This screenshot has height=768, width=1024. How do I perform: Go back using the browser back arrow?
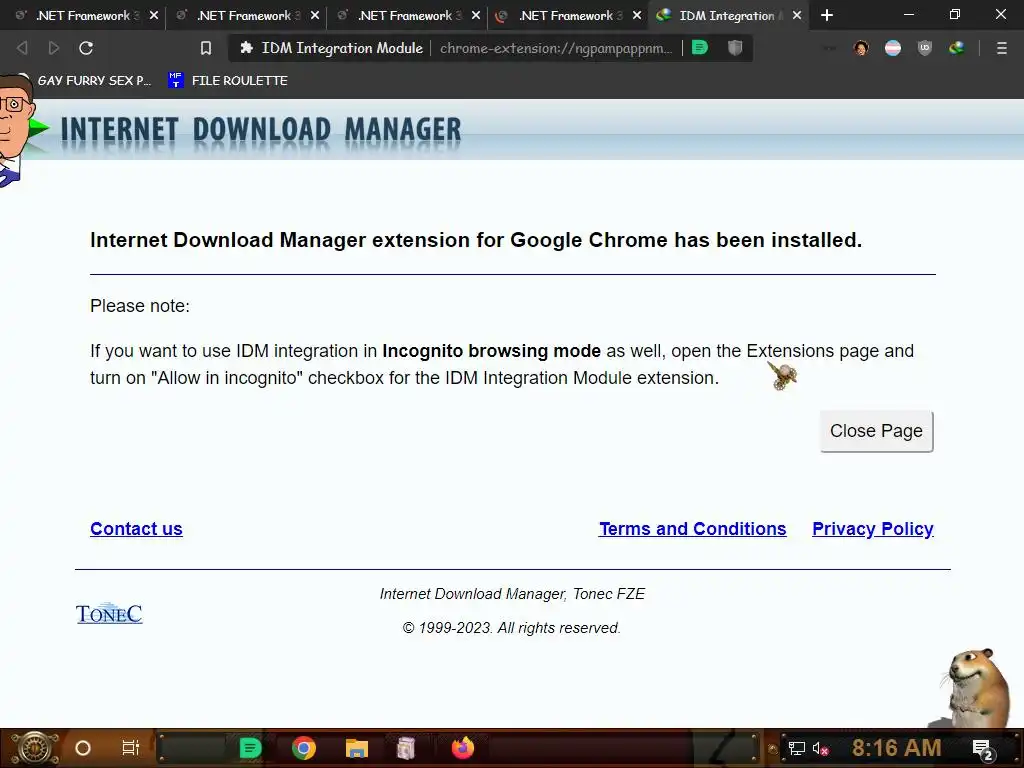pos(22,48)
